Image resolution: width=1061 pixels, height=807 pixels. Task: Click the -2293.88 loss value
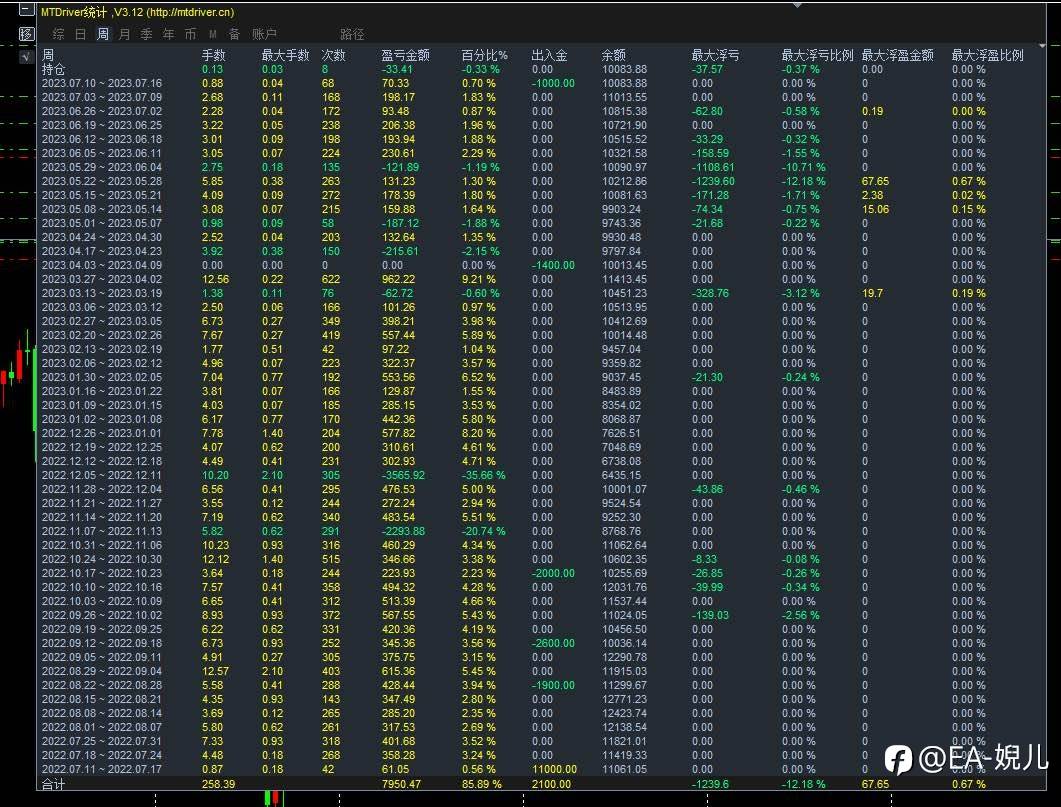403,531
